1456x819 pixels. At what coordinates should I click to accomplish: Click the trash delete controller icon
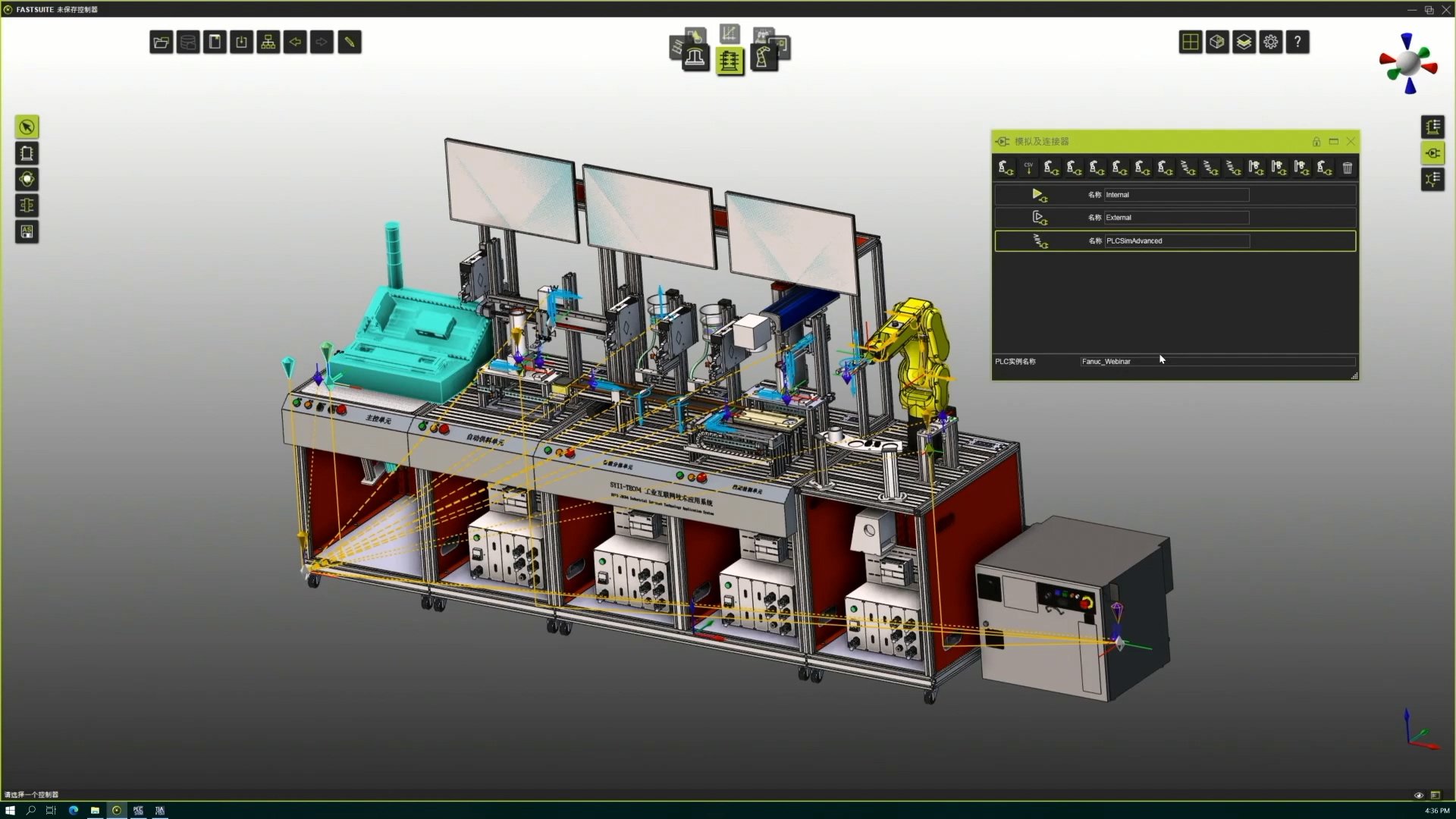pos(1348,168)
